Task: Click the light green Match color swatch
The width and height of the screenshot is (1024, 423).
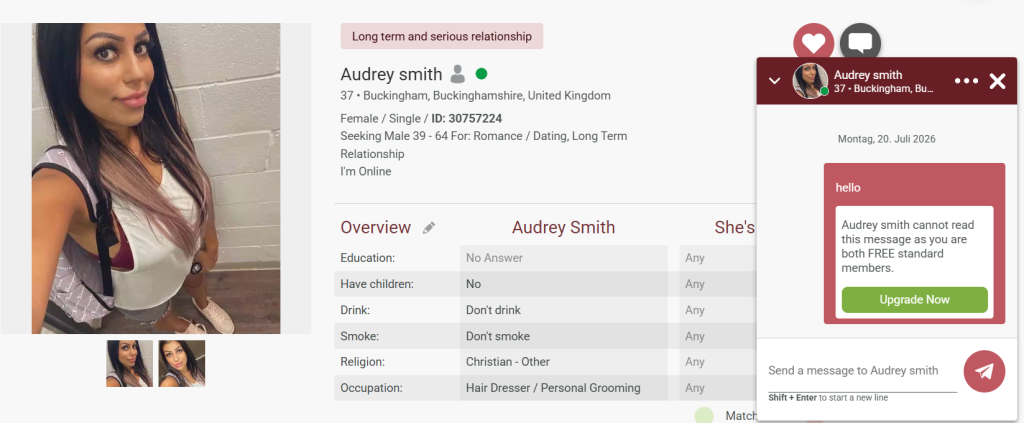Action: (x=704, y=416)
